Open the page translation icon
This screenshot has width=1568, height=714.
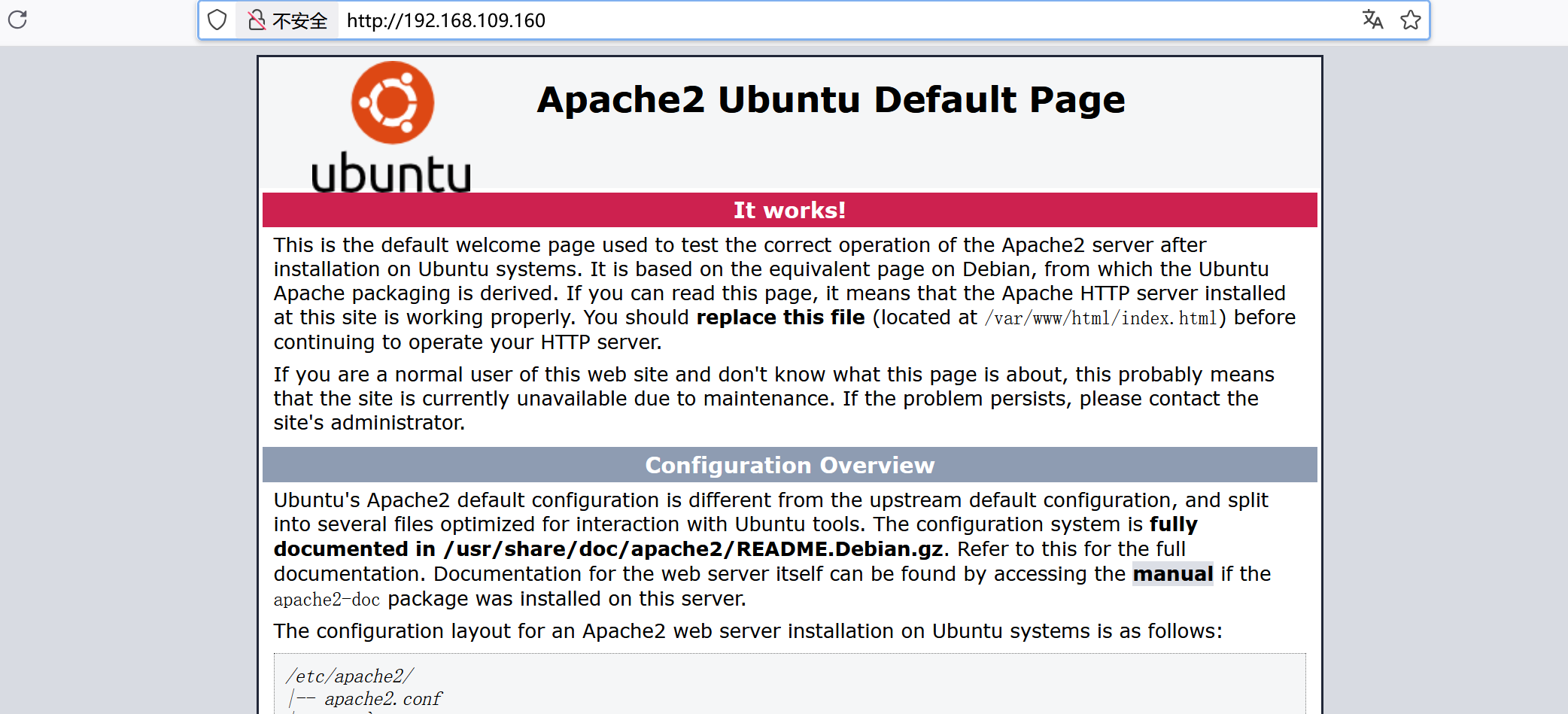(1372, 20)
